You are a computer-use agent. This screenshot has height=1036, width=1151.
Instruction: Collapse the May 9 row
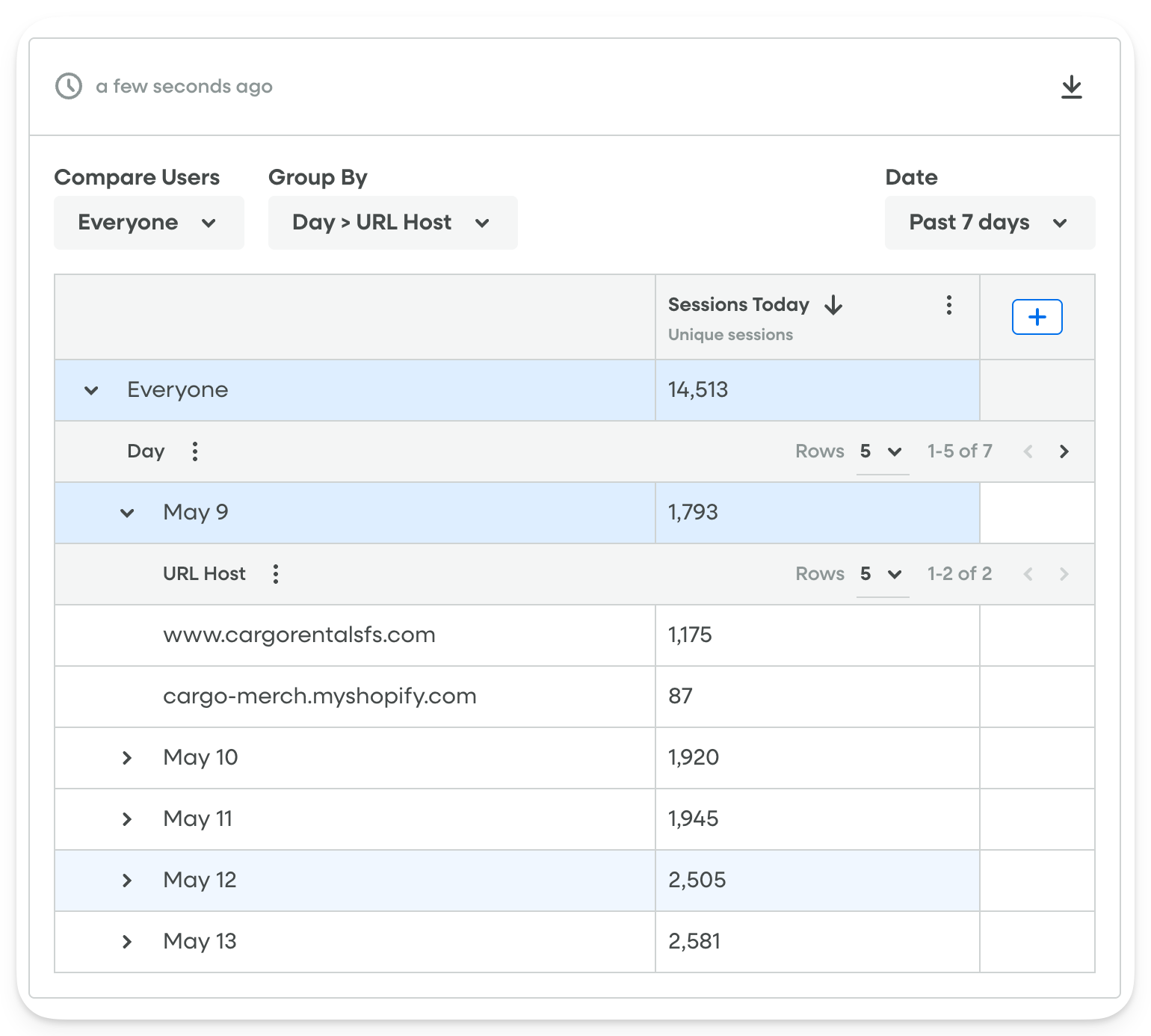click(127, 513)
